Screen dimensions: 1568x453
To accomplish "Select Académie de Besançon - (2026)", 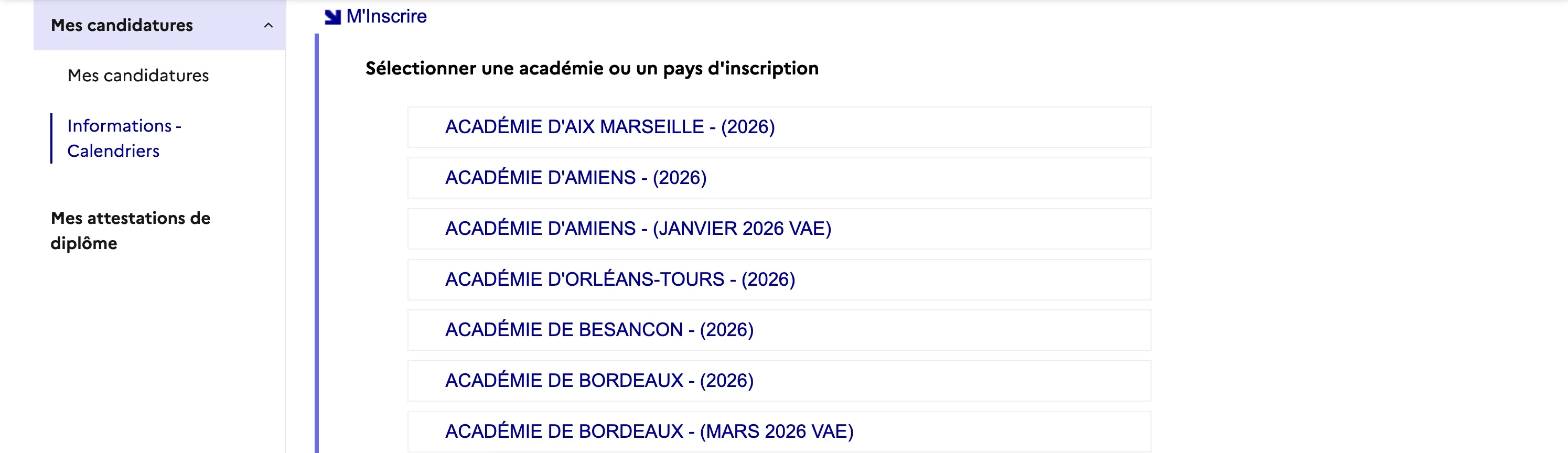I will (x=599, y=330).
